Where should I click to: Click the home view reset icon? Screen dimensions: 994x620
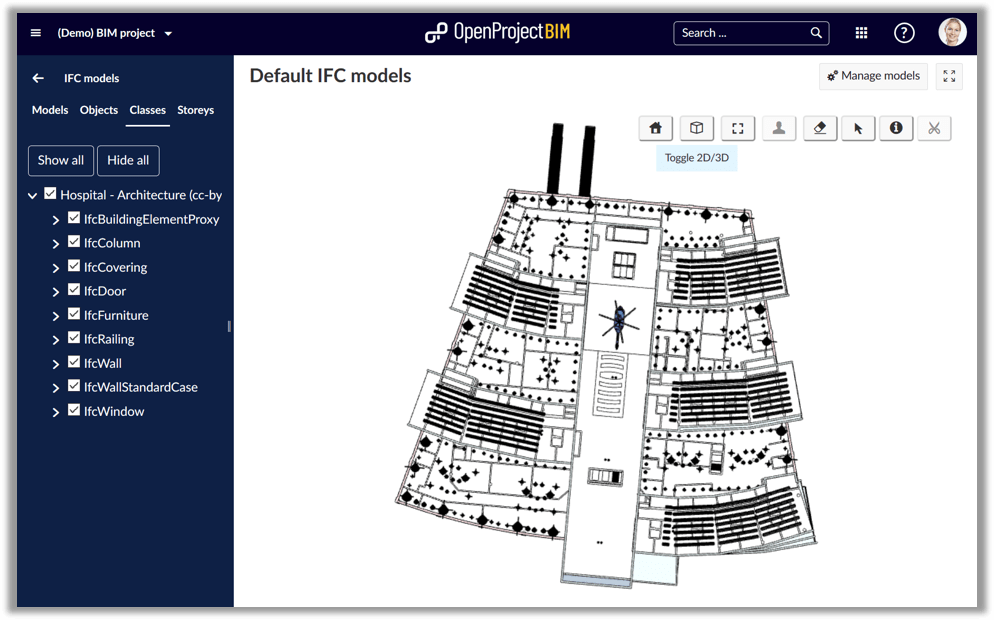point(655,128)
